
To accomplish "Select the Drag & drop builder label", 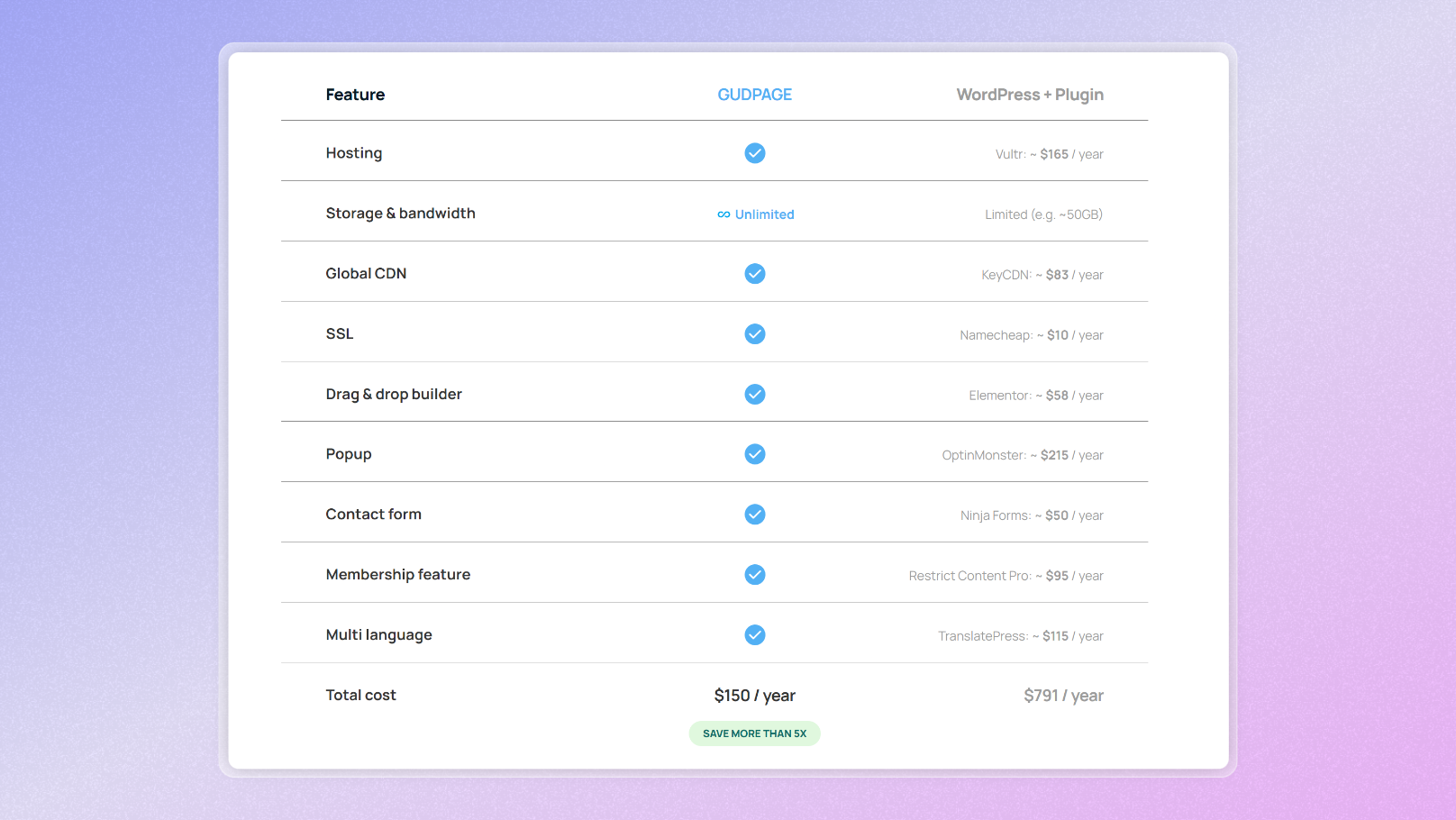I will pyautogui.click(x=394, y=395).
